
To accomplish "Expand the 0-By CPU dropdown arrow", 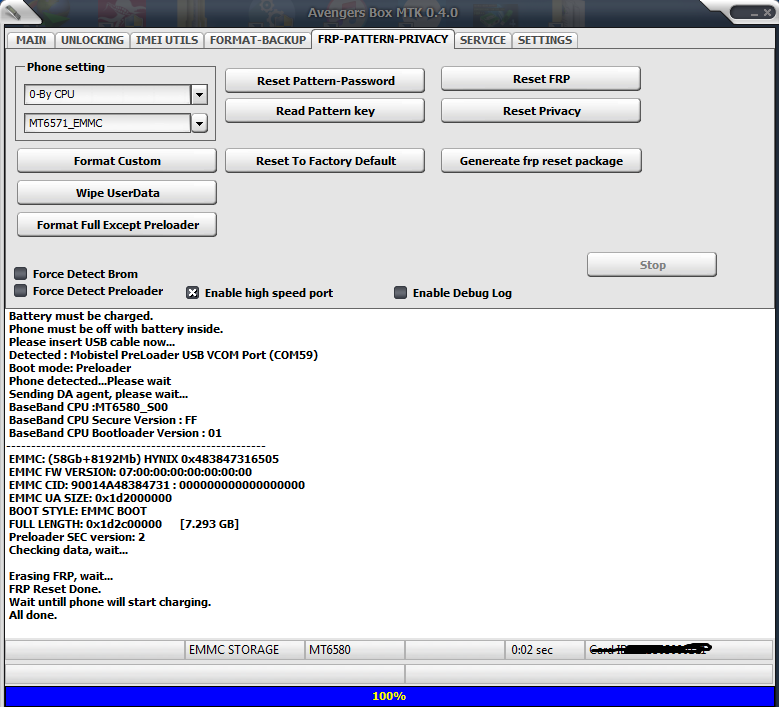I will pos(199,94).
